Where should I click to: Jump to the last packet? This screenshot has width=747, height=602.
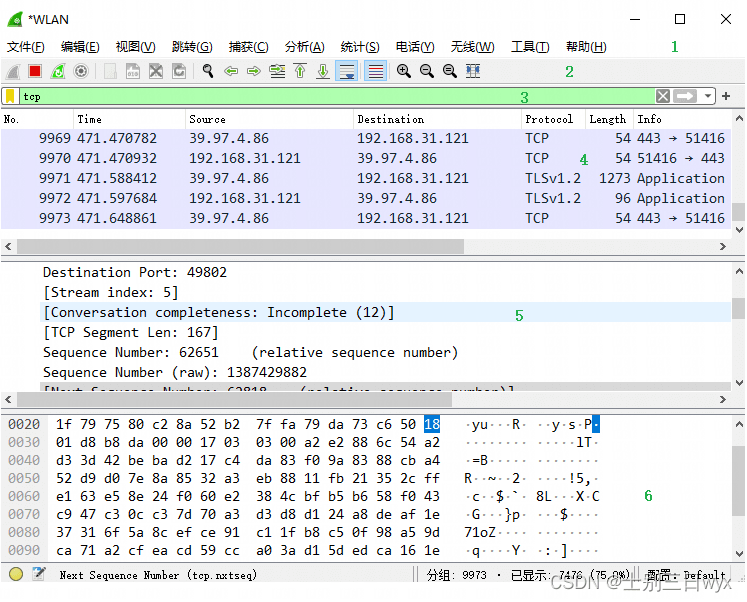click(x=323, y=71)
